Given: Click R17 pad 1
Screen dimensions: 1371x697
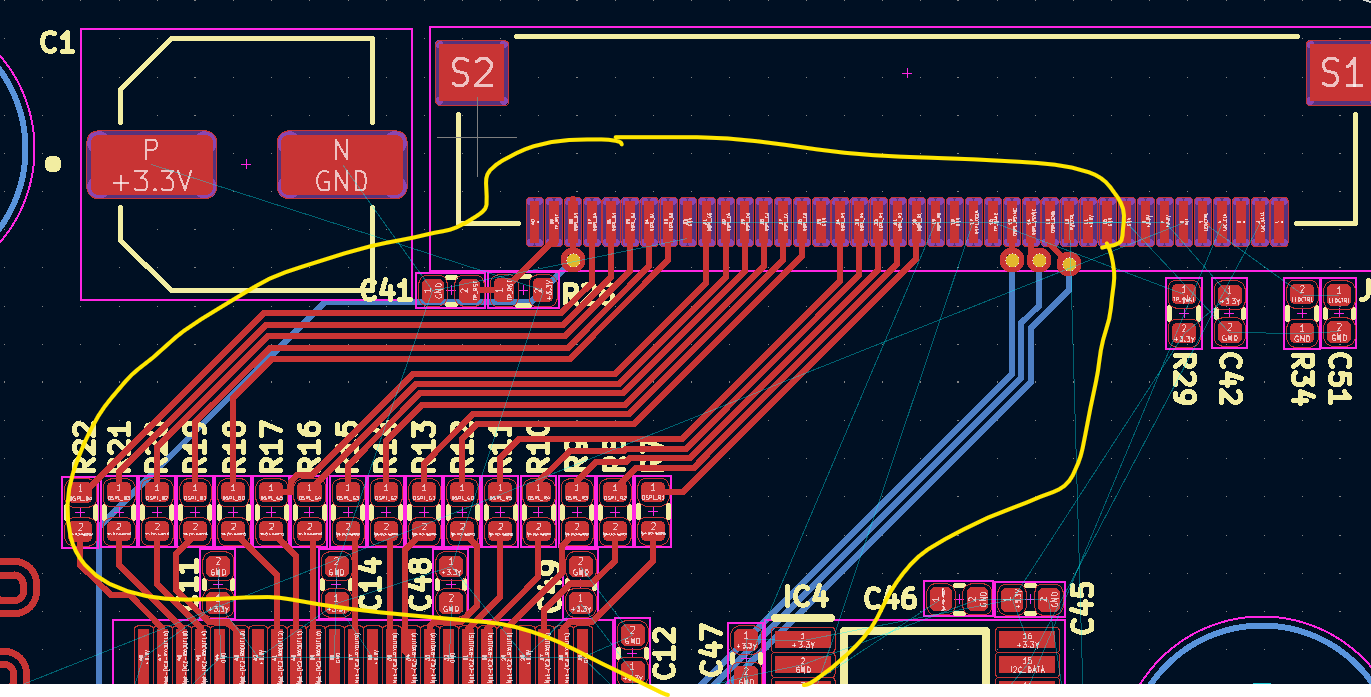Looking at the screenshot, I should 270,493.
